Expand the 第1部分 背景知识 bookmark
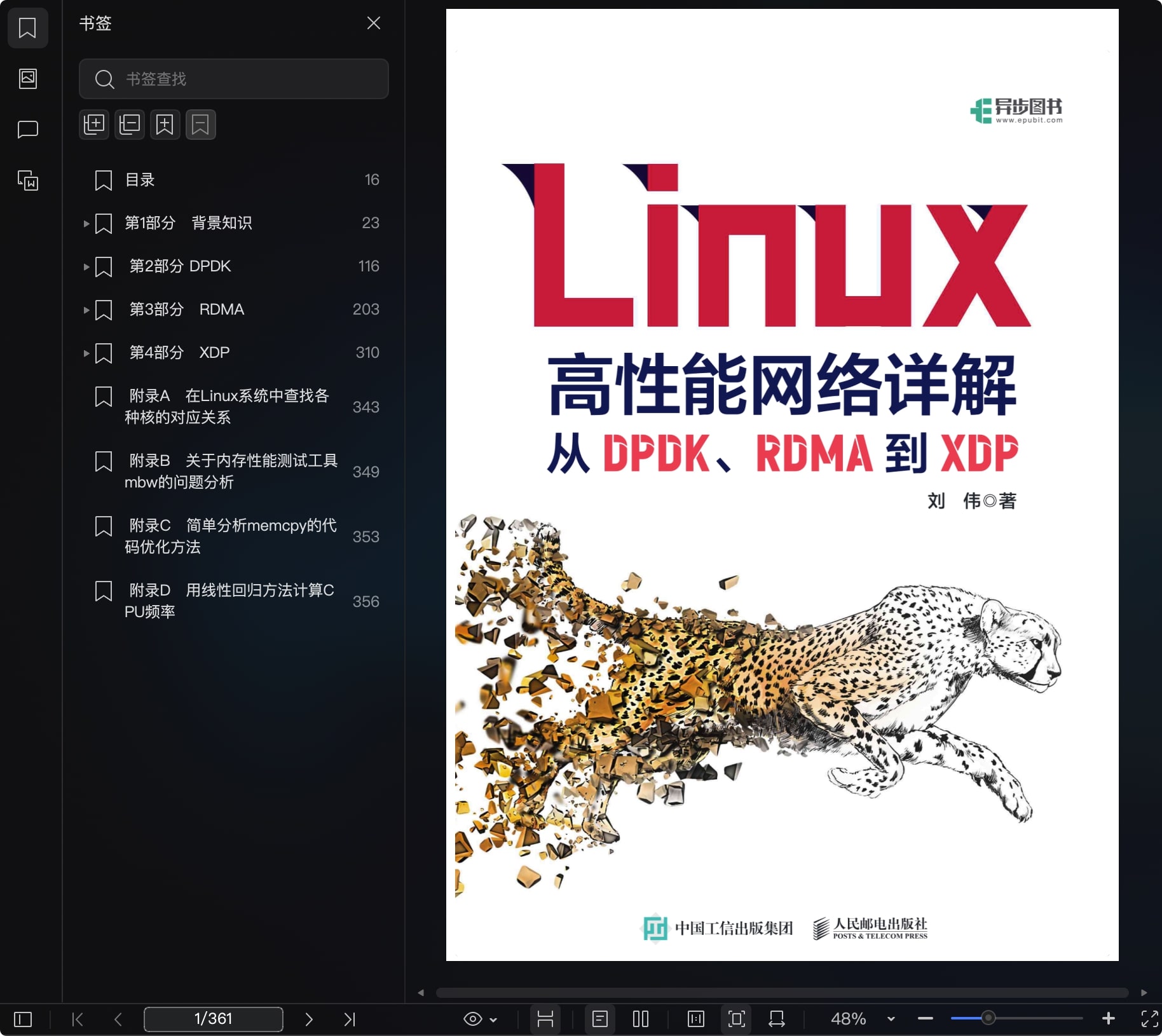This screenshot has height=1036, width=1162. pyautogui.click(x=86, y=223)
